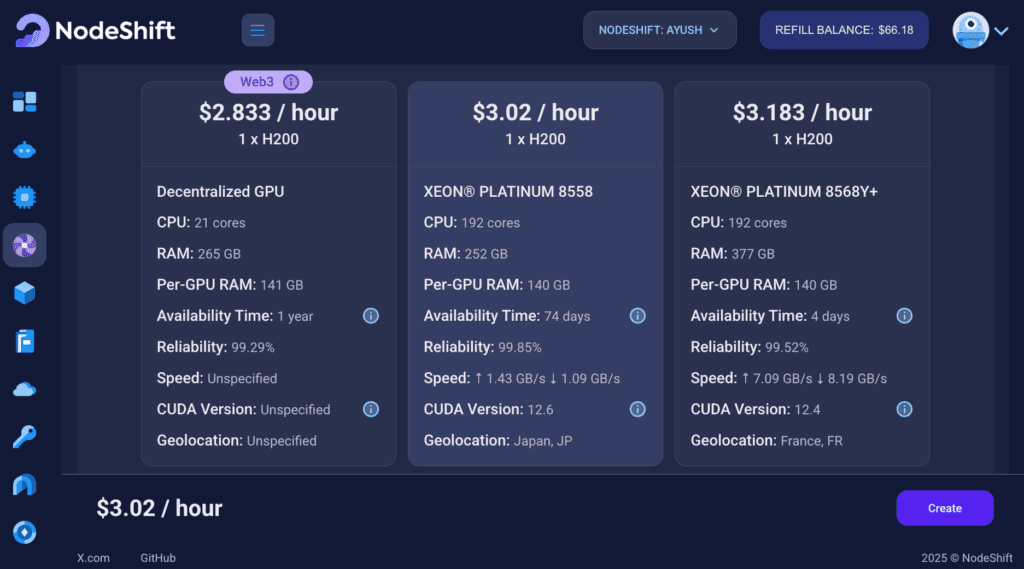Open the X.com footer link

tap(93, 558)
